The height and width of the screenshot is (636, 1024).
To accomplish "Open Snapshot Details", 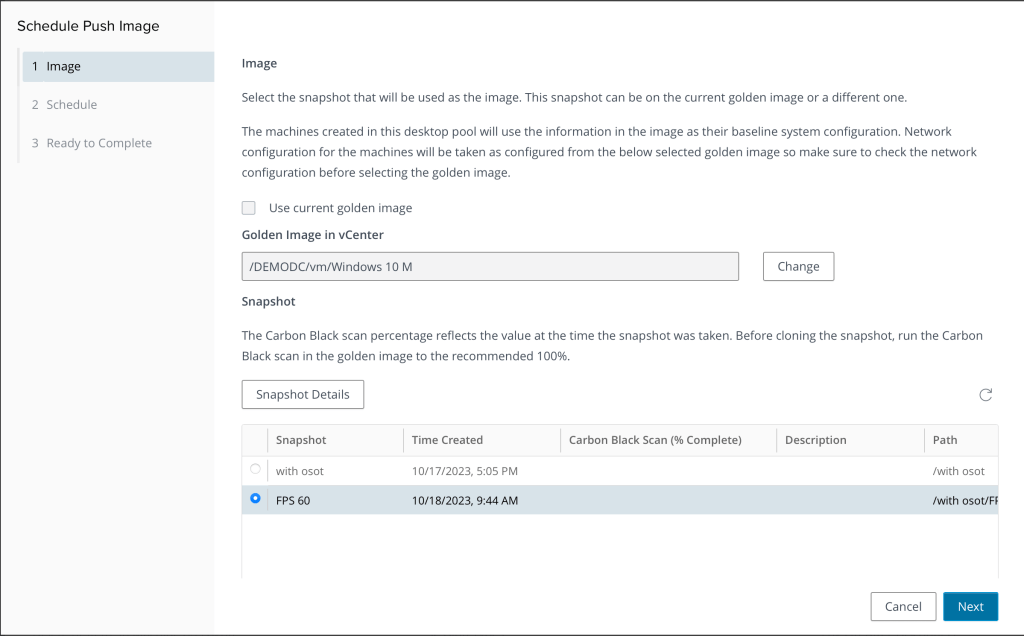I will [x=302, y=395].
